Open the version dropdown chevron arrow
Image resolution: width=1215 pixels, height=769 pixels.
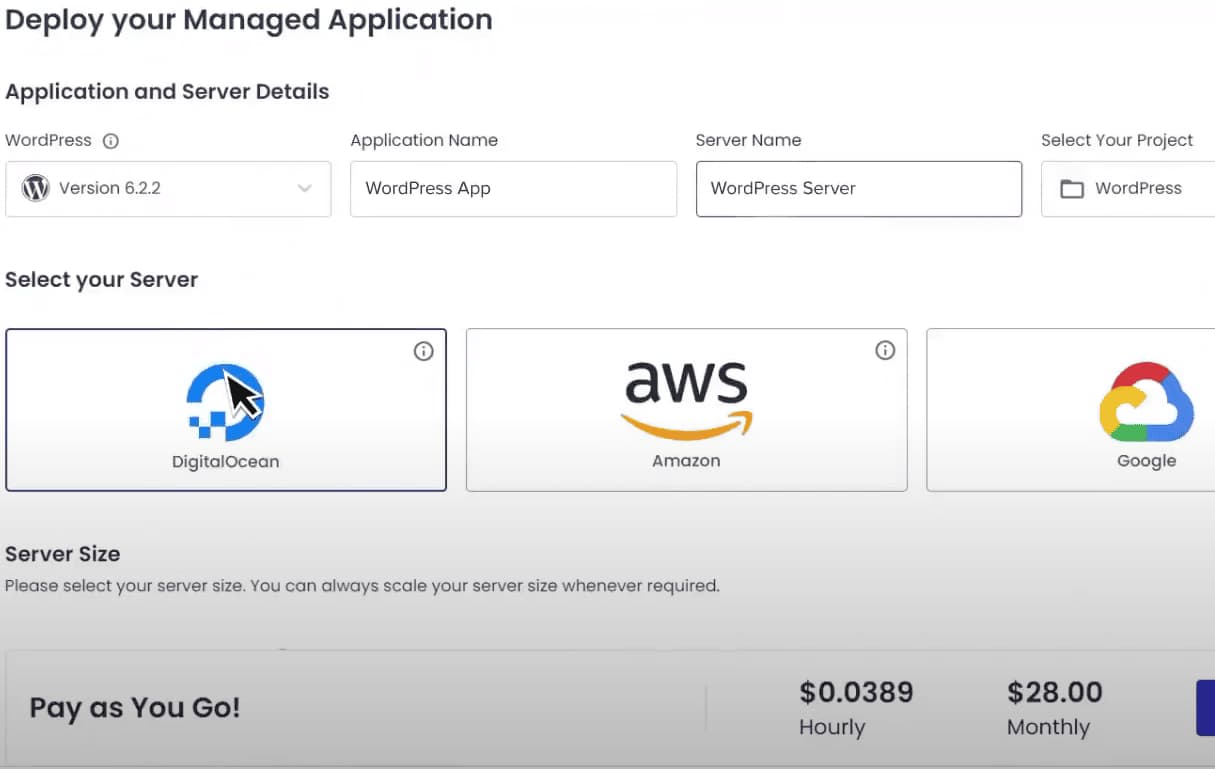pos(306,189)
